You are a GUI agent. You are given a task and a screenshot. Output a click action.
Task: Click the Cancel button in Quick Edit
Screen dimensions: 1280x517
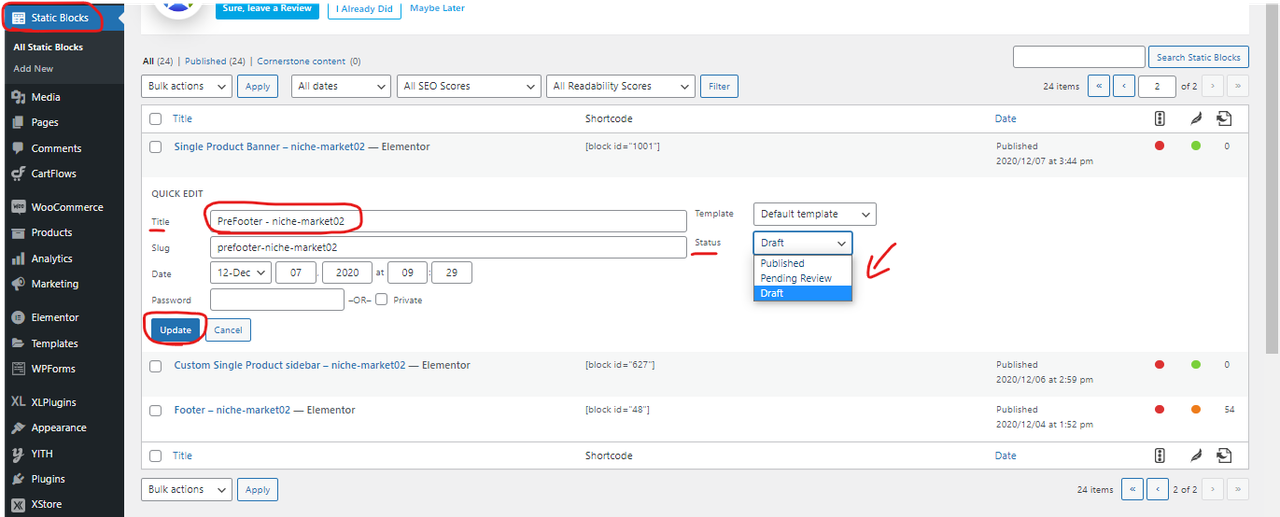pos(228,329)
